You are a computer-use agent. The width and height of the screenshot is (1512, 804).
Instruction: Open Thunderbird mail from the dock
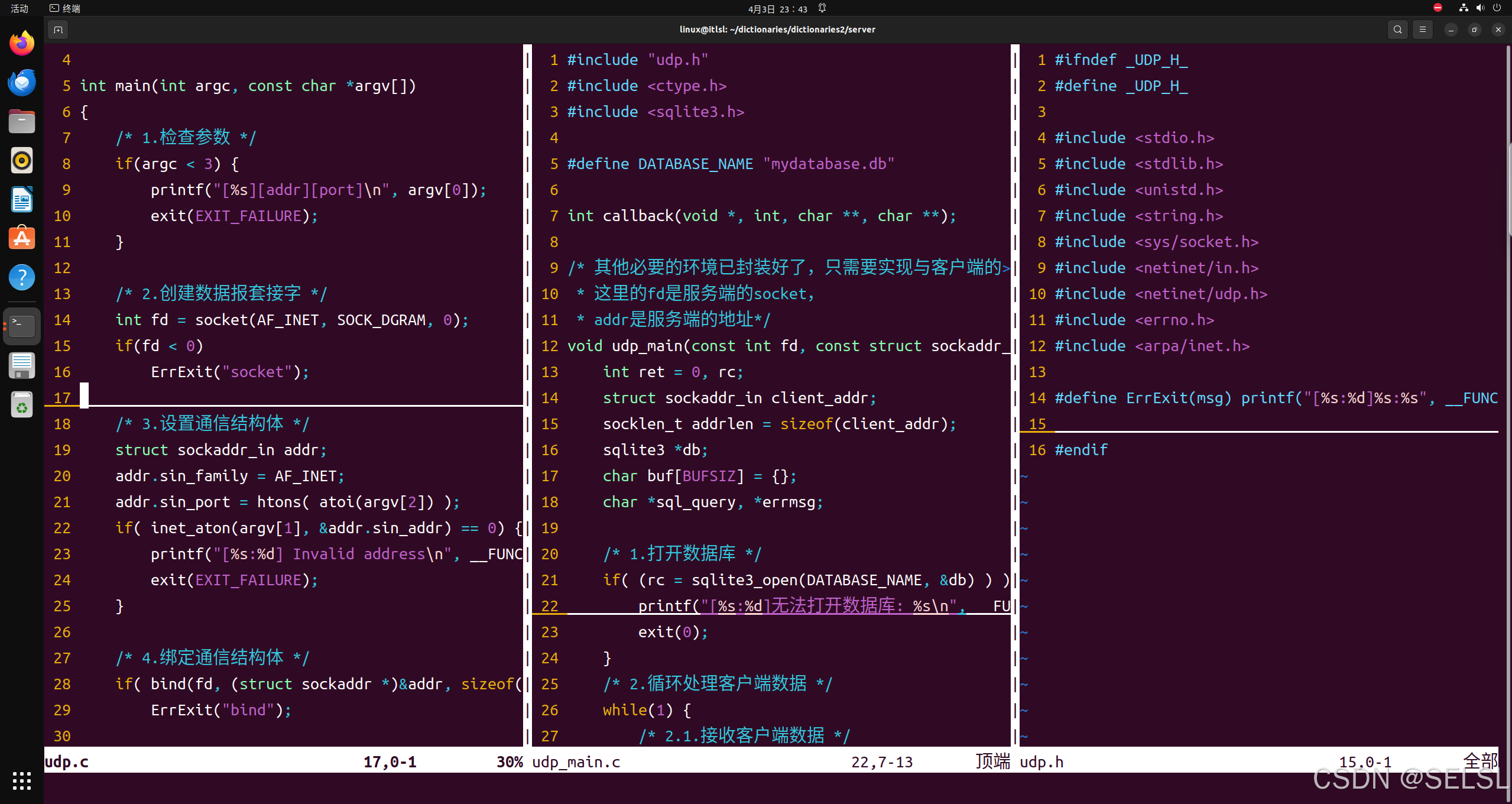click(21, 82)
